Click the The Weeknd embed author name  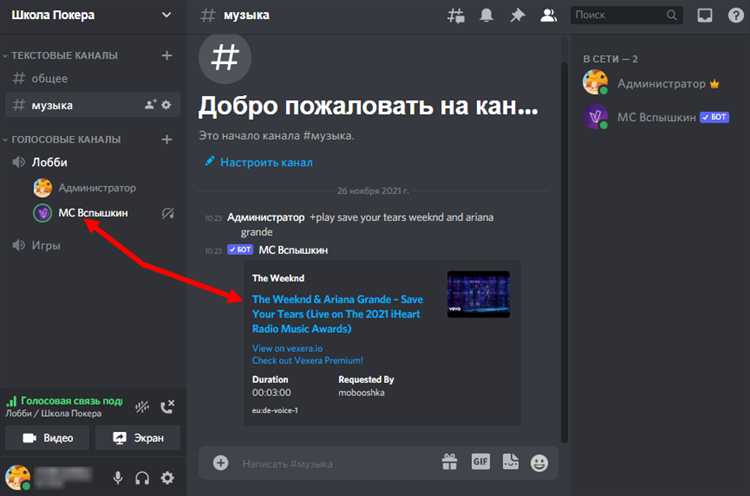278,278
